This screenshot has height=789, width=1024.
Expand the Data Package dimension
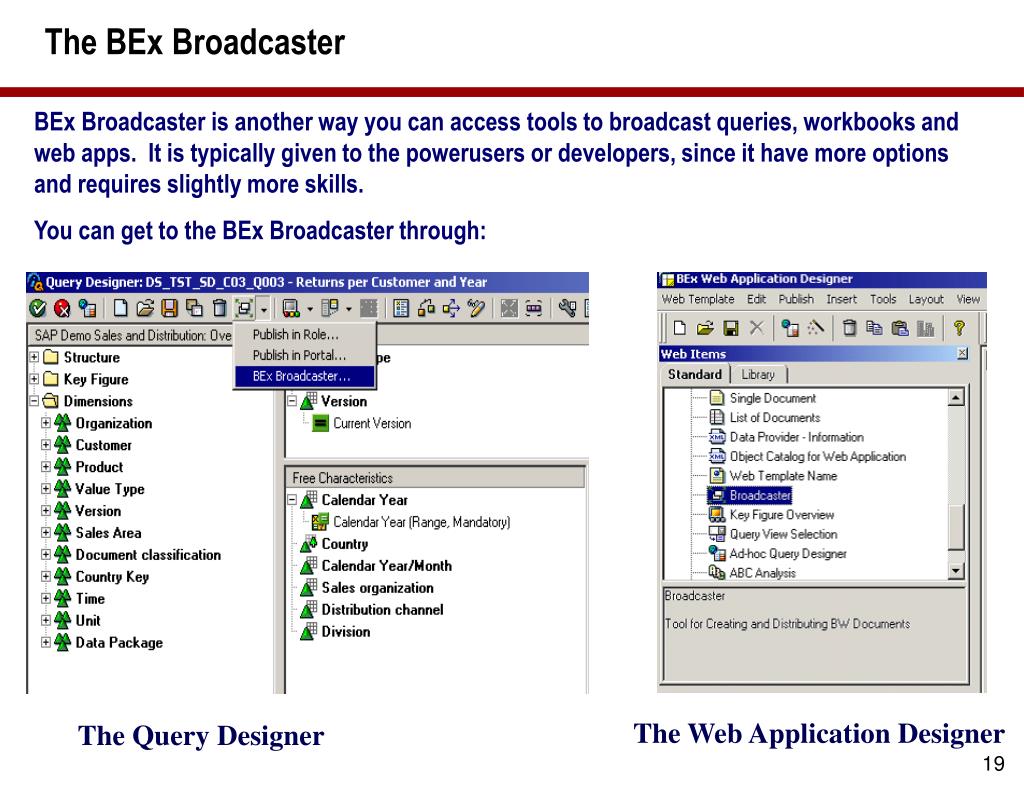point(46,642)
